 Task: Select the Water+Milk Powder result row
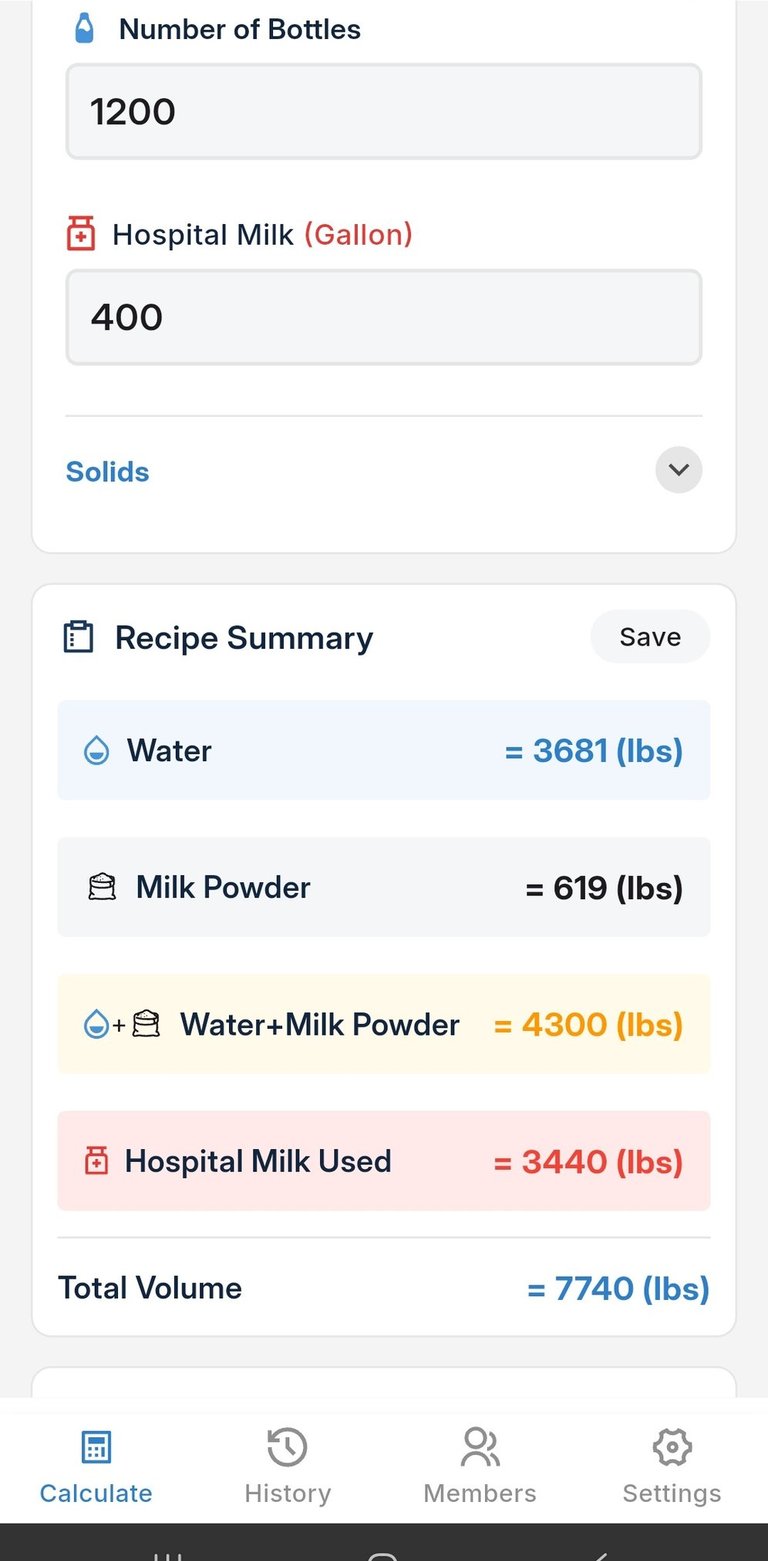[384, 1024]
